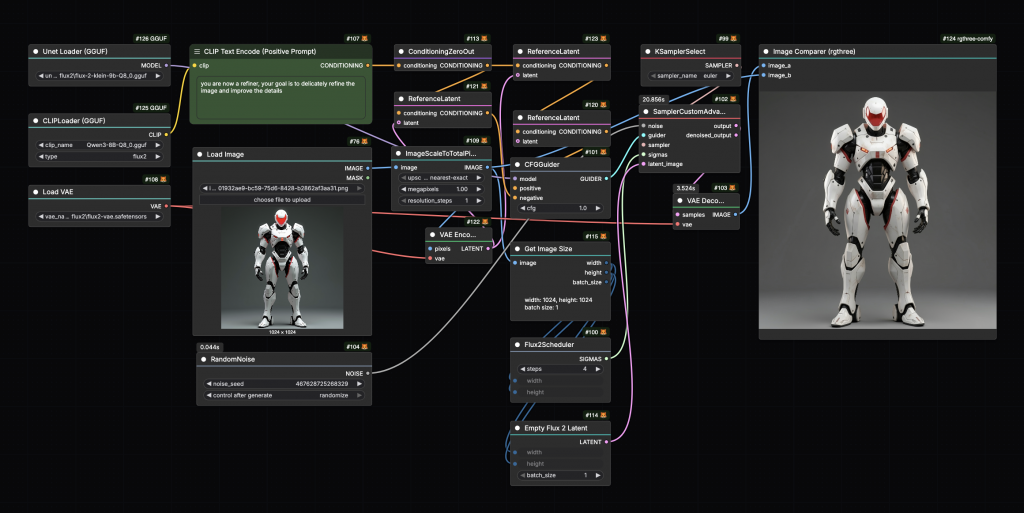Click the fox badge icon above Load Image
This screenshot has height=513, width=1024.
click(367, 142)
